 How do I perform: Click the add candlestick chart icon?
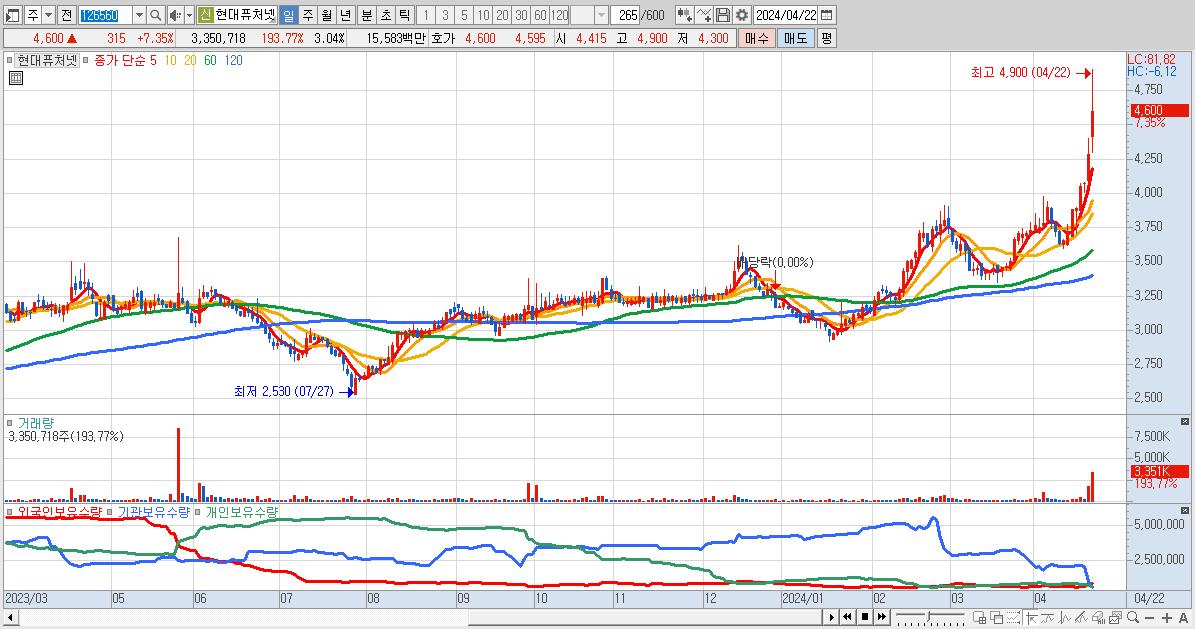point(684,15)
